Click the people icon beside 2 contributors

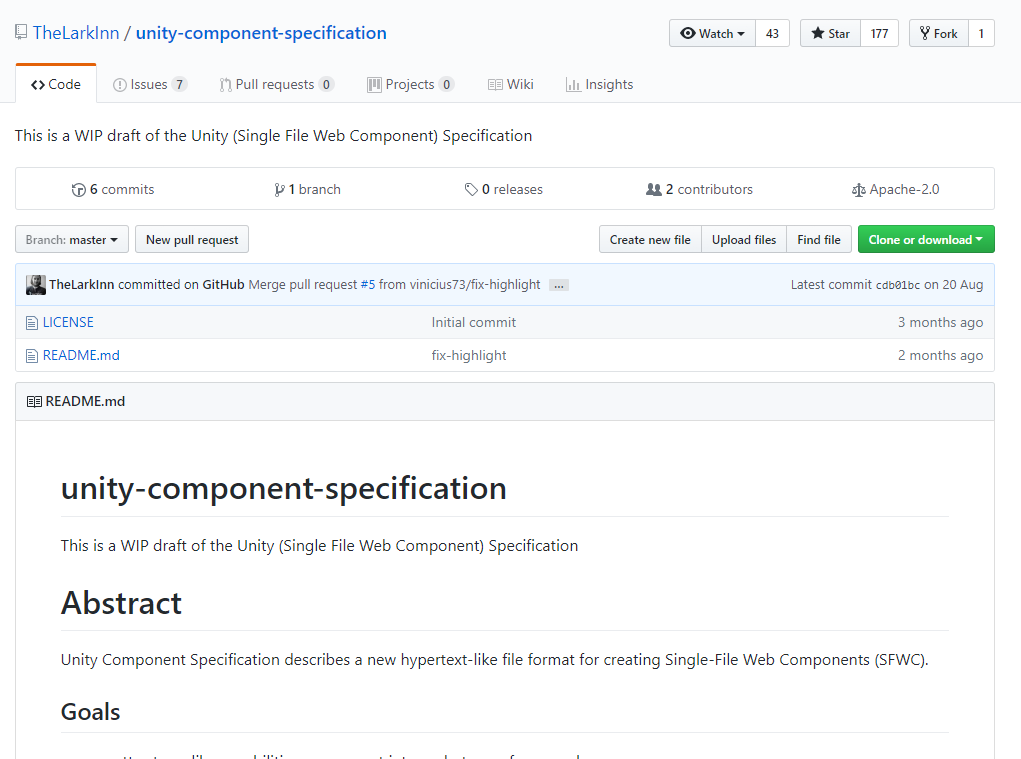pyautogui.click(x=654, y=189)
